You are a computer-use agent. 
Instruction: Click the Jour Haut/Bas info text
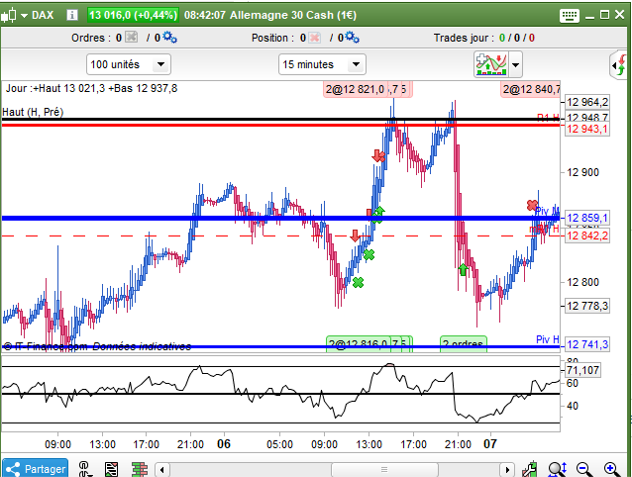(x=91, y=88)
